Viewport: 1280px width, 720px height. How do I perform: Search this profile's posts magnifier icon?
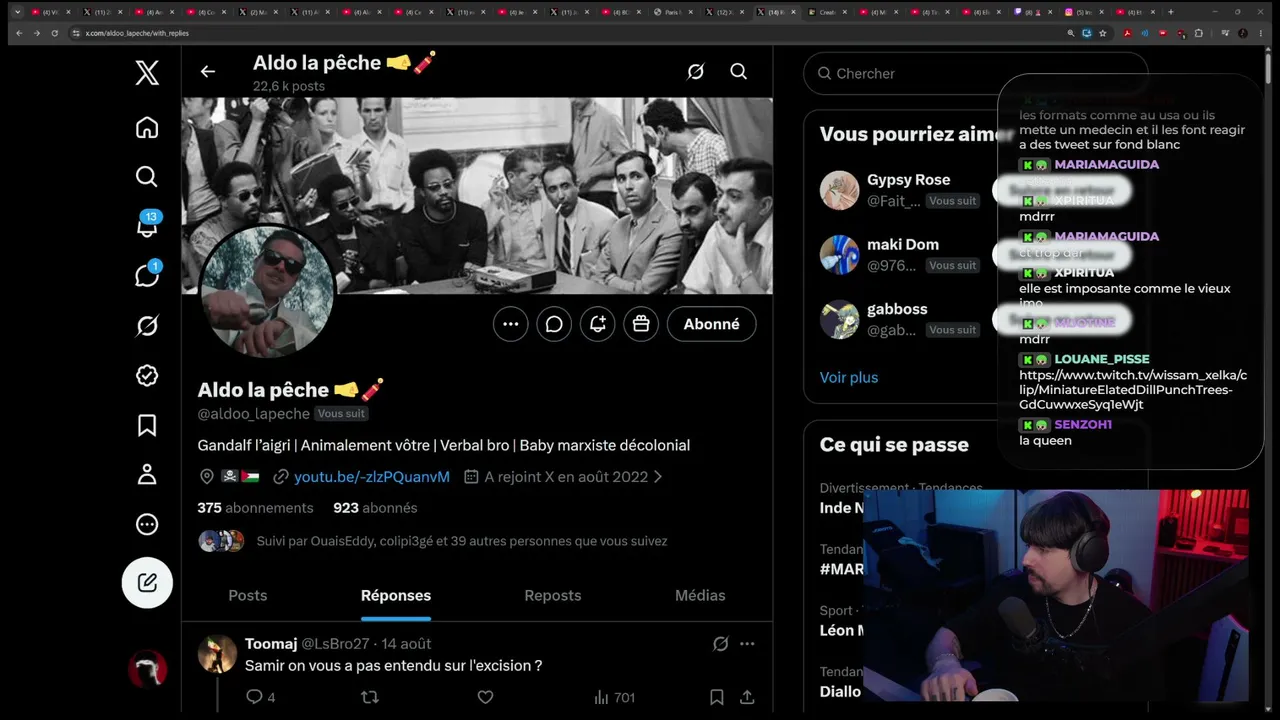click(738, 72)
